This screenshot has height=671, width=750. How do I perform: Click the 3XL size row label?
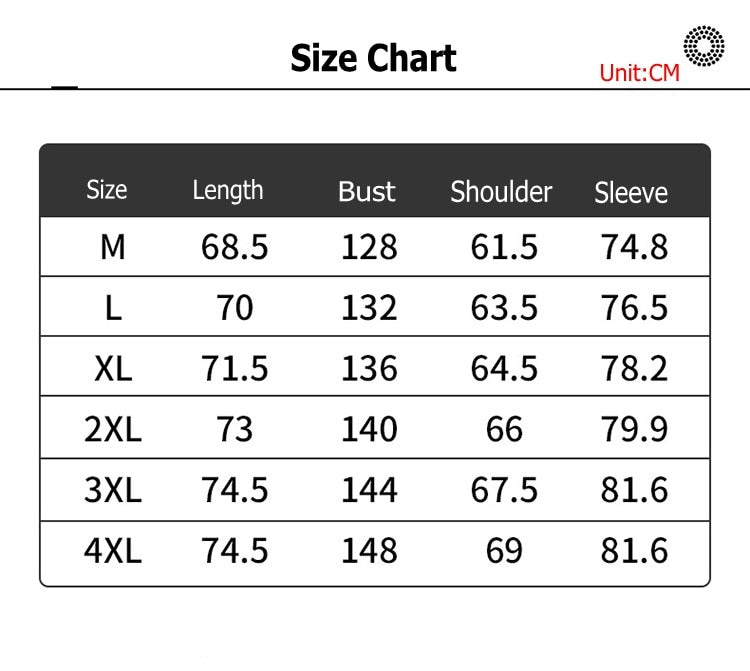(113, 490)
